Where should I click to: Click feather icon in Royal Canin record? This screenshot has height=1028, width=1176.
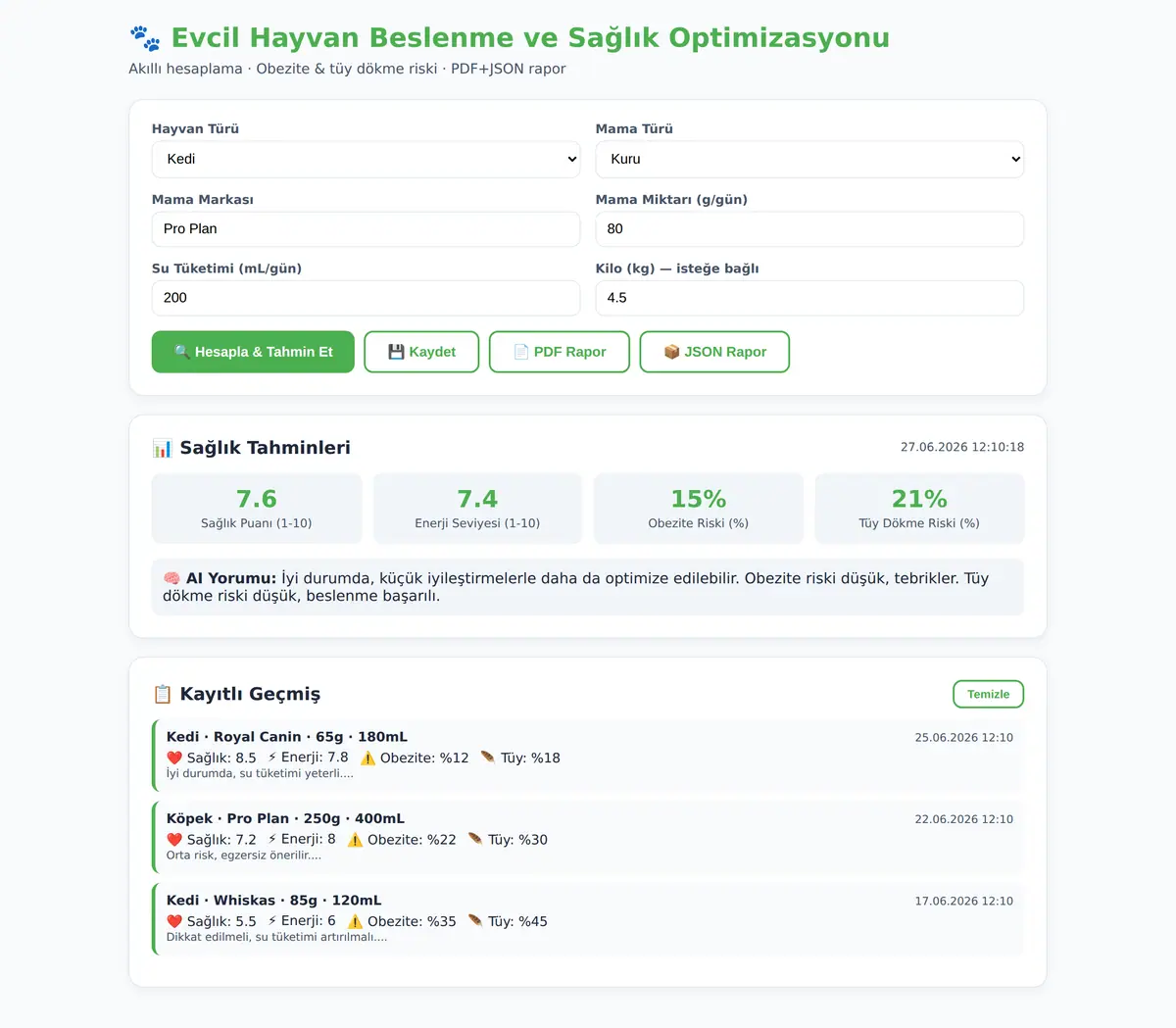pyautogui.click(x=487, y=758)
